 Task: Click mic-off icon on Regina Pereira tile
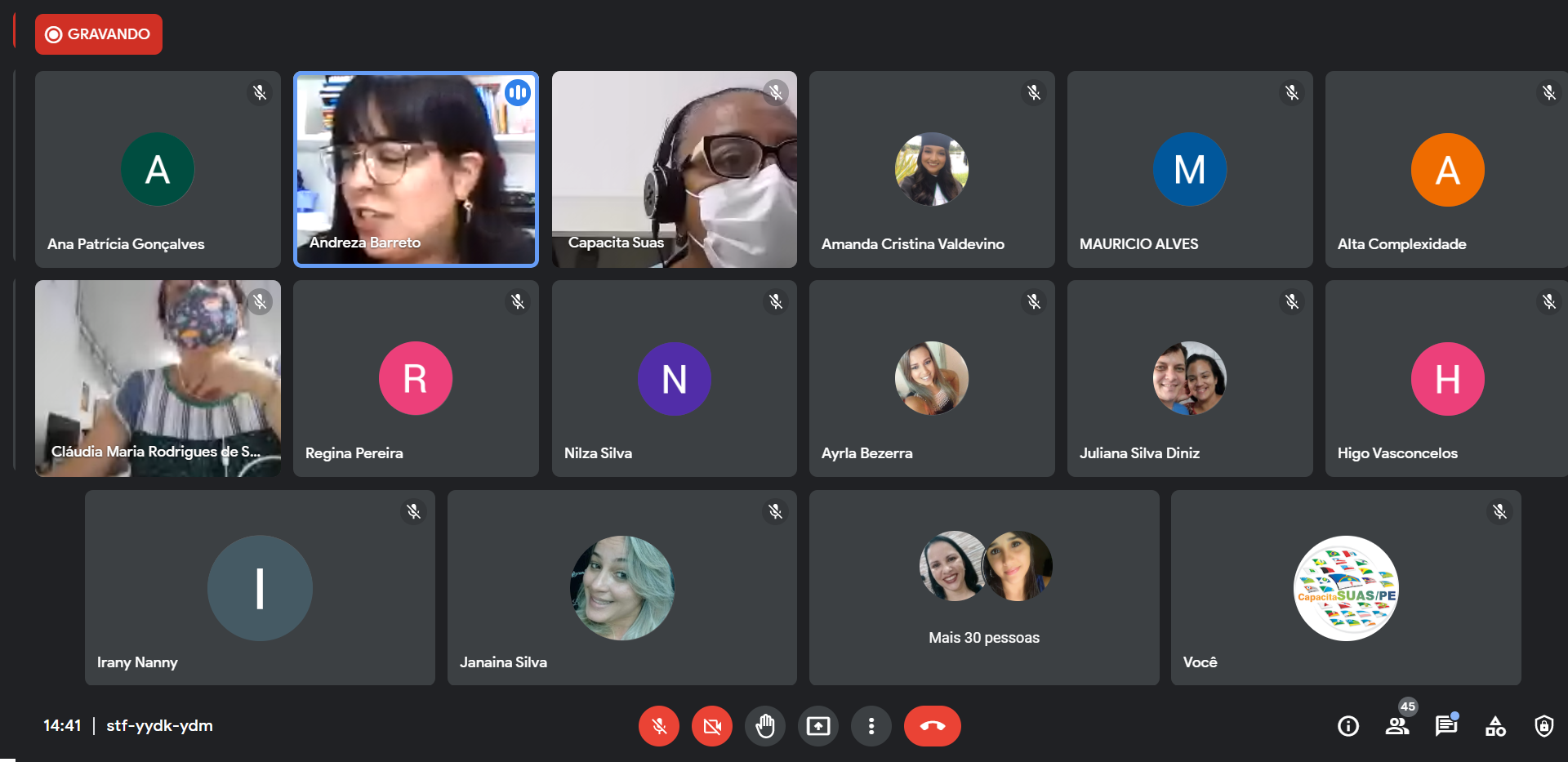(518, 302)
